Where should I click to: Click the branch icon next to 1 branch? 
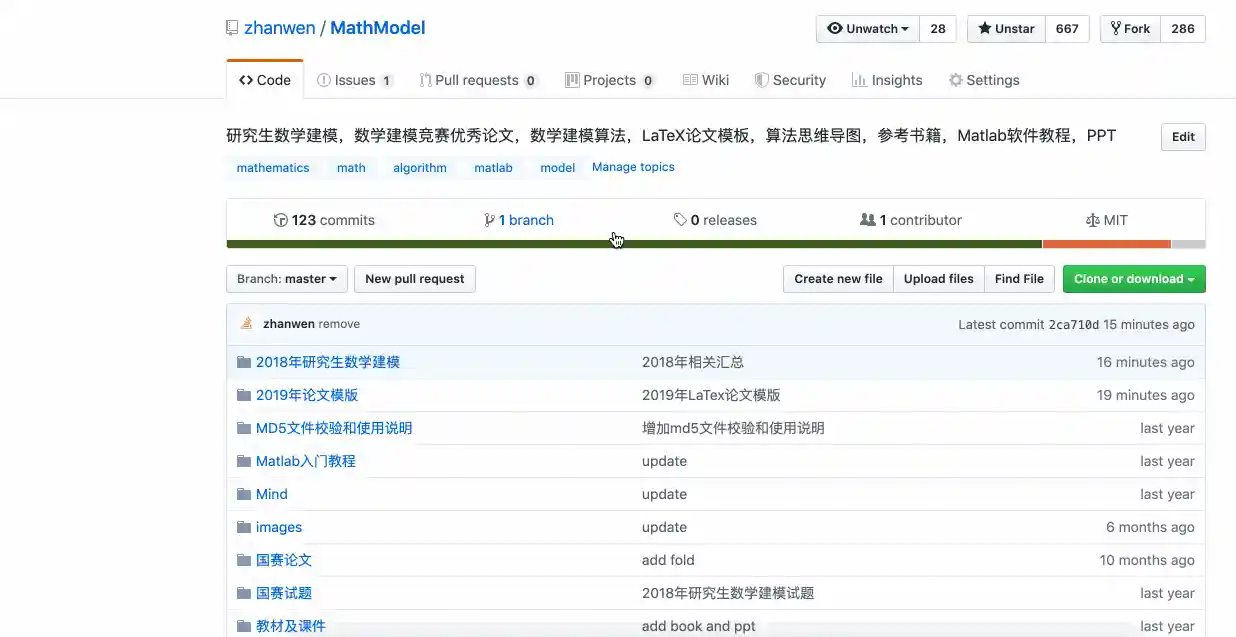tap(489, 220)
